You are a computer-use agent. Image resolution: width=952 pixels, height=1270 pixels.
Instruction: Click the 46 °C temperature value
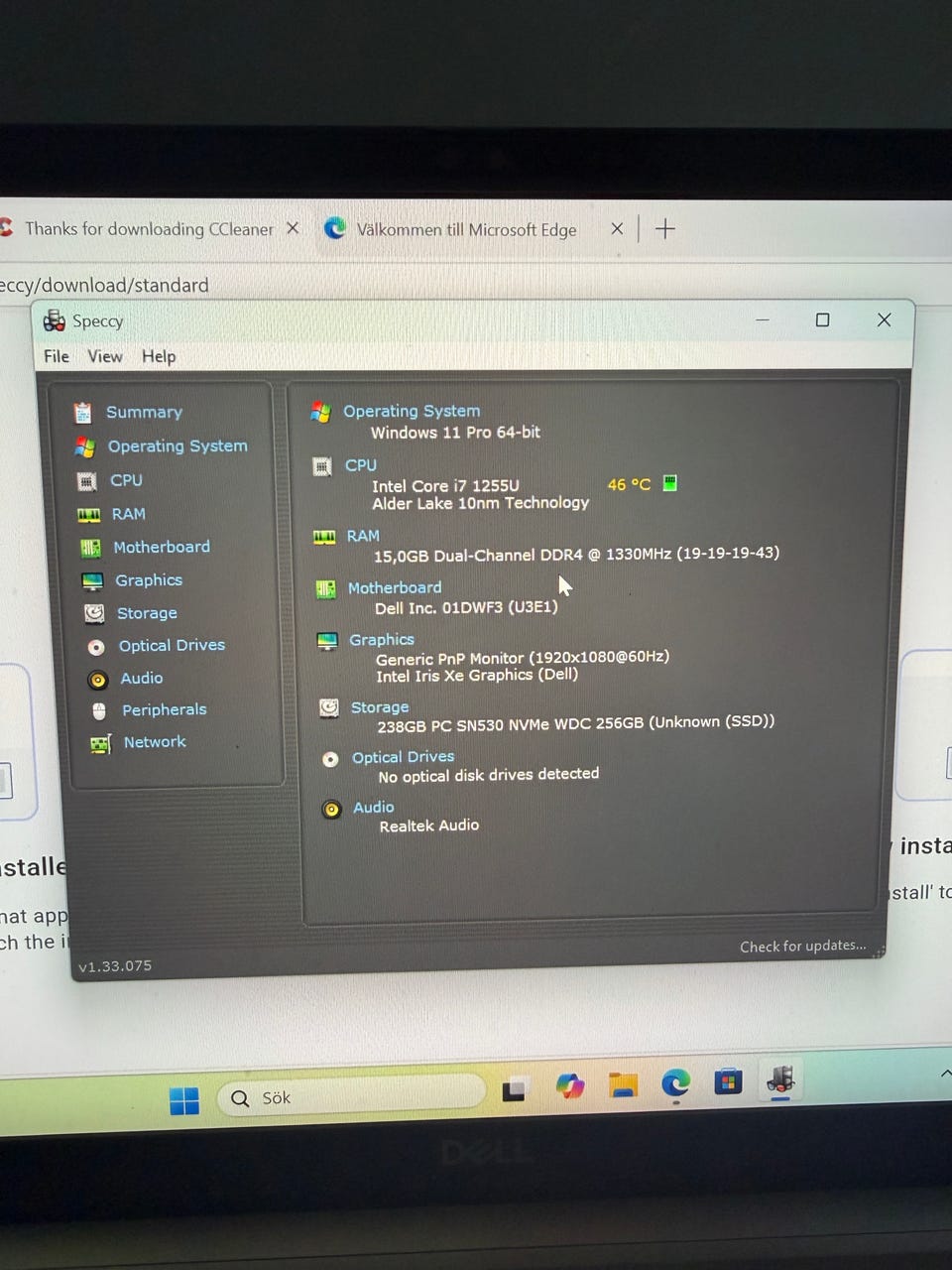tap(629, 484)
